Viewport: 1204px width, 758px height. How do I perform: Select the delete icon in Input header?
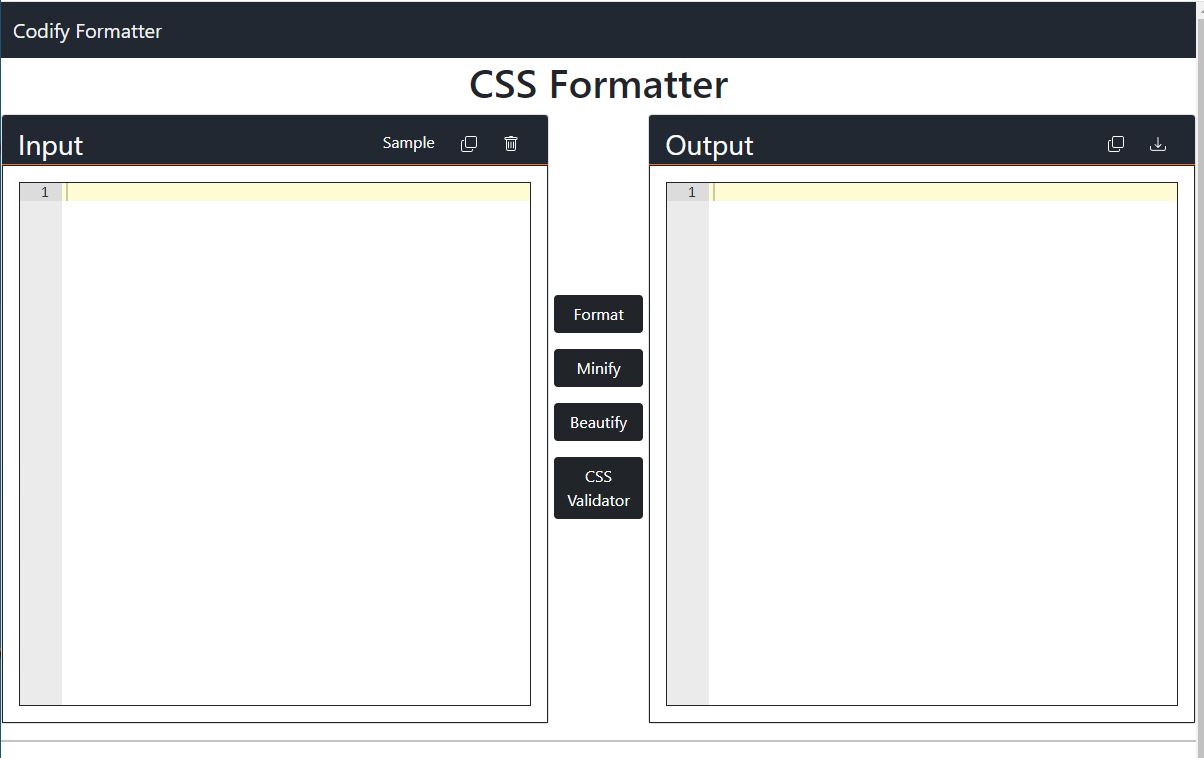pyautogui.click(x=510, y=143)
